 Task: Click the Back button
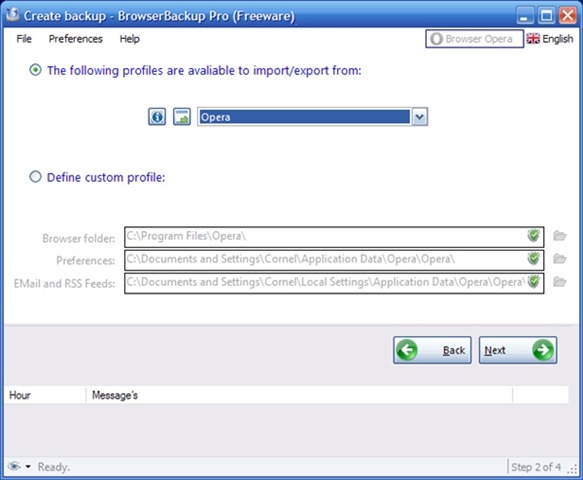(x=432, y=350)
